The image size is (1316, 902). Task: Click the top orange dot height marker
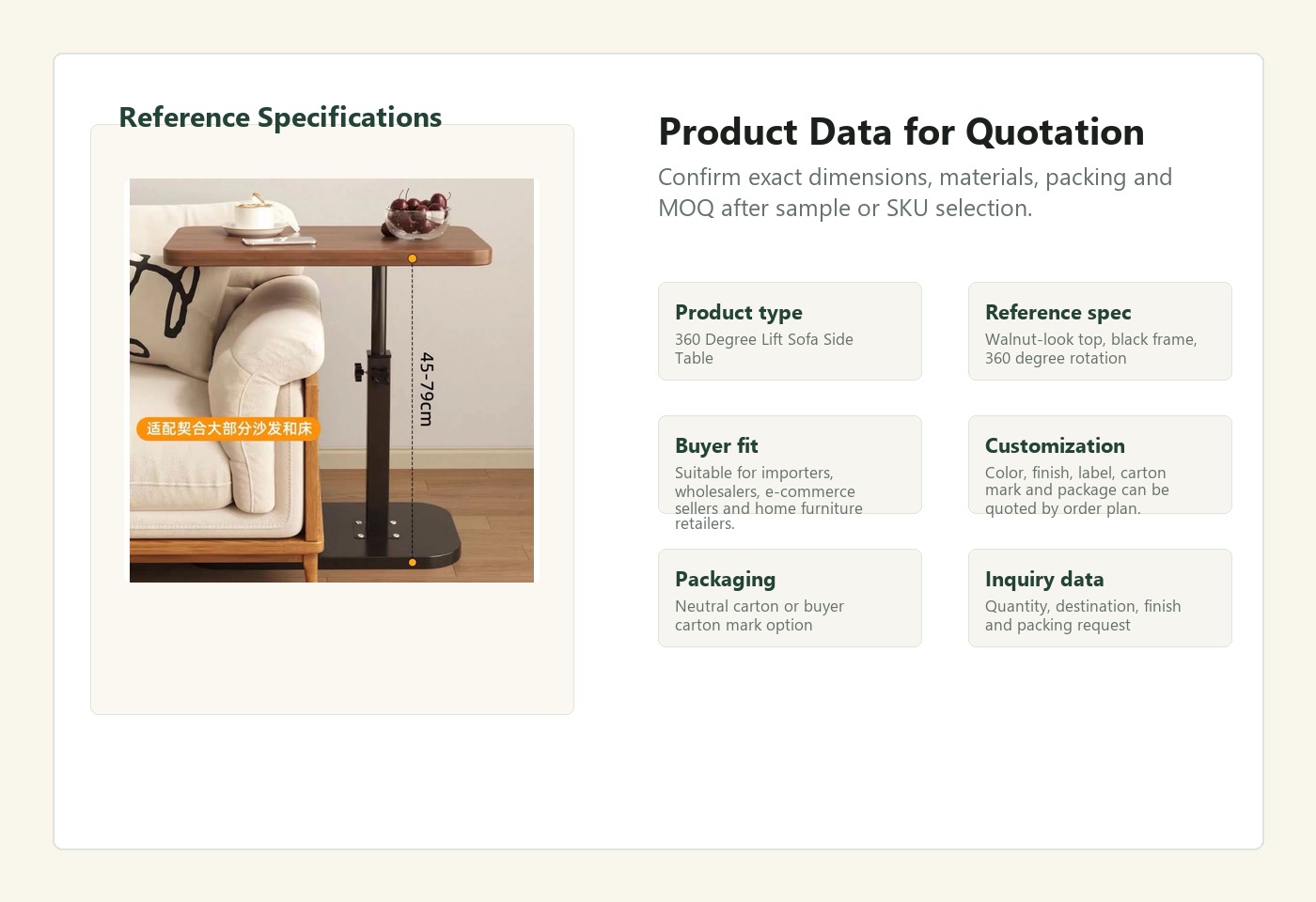(412, 258)
